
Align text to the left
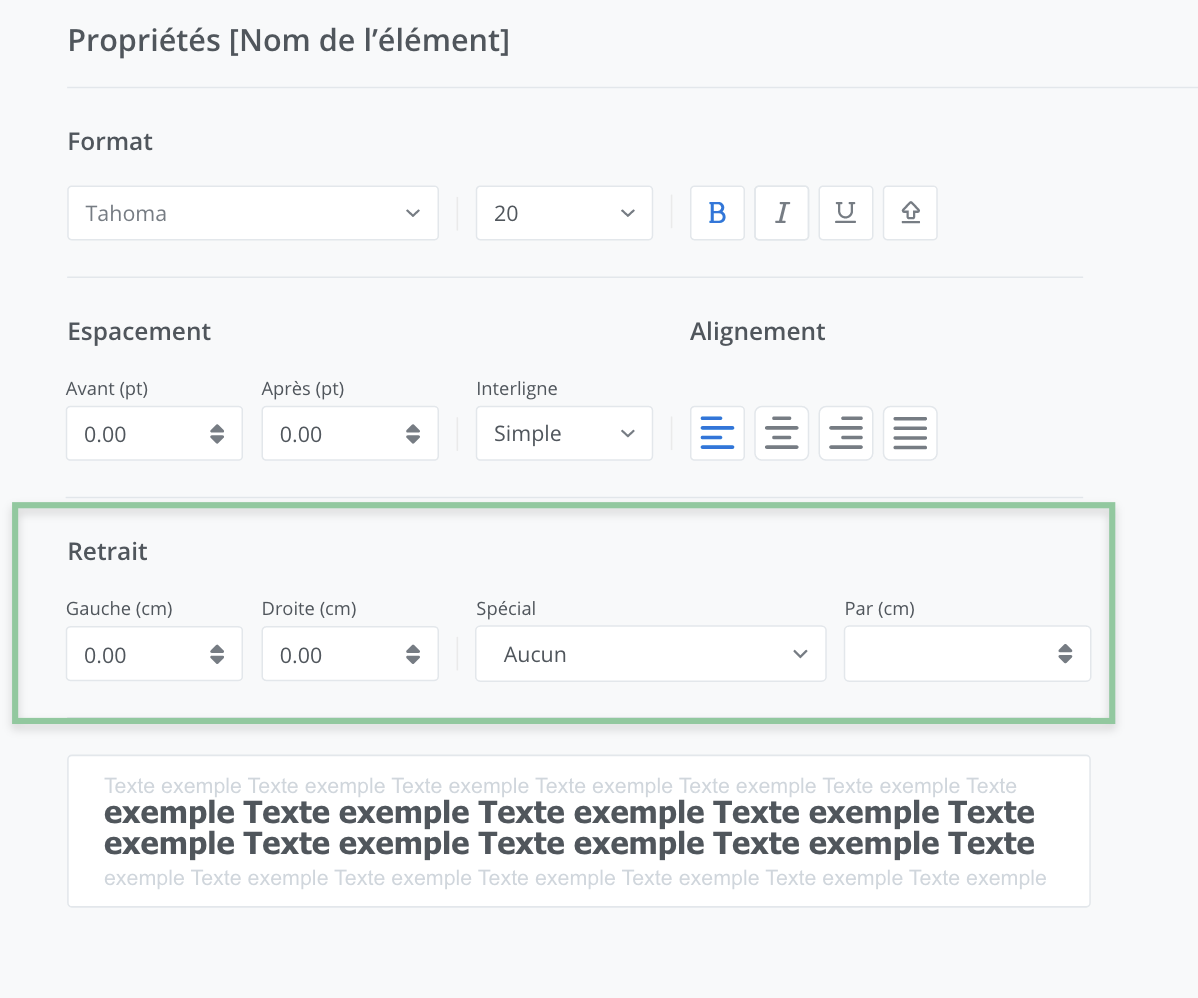tap(717, 433)
